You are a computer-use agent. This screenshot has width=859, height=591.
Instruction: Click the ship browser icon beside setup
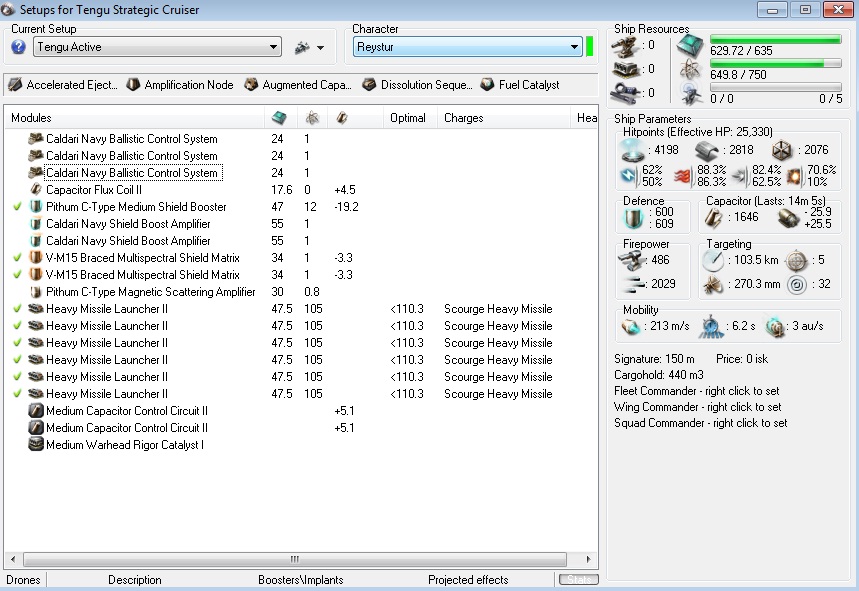(x=302, y=48)
